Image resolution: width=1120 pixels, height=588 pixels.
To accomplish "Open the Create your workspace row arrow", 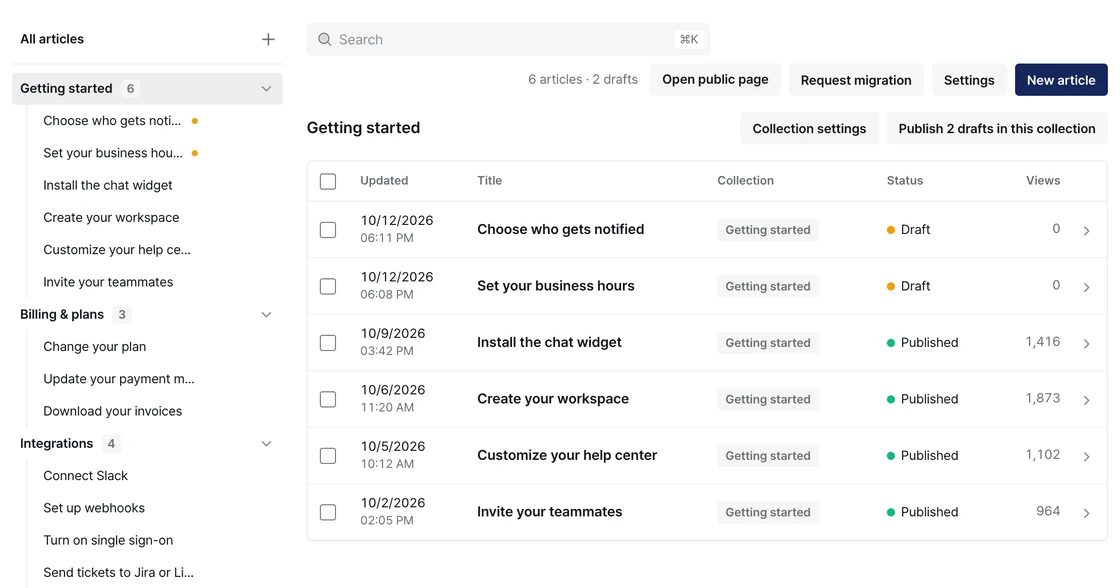I will 1086,399.
